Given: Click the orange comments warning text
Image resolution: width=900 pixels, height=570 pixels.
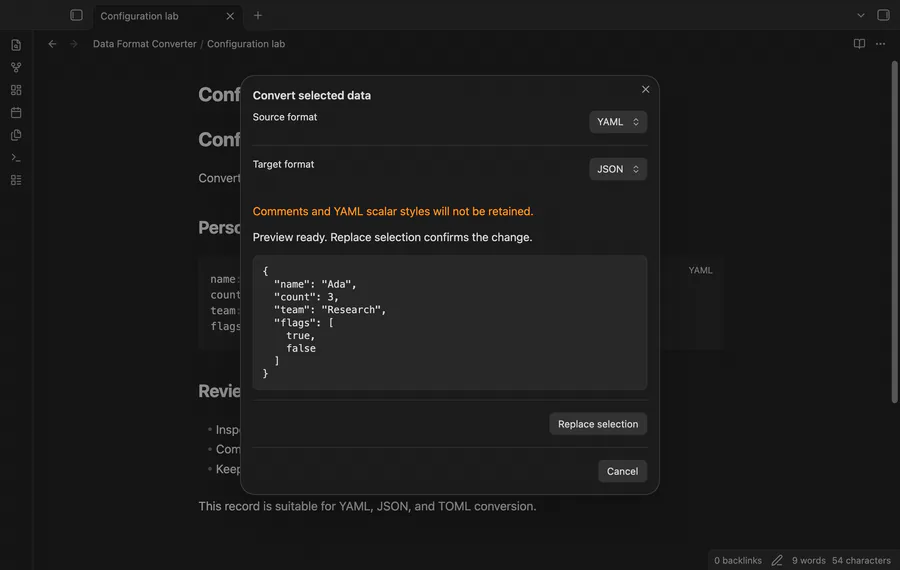Looking at the screenshot, I should pos(393,211).
